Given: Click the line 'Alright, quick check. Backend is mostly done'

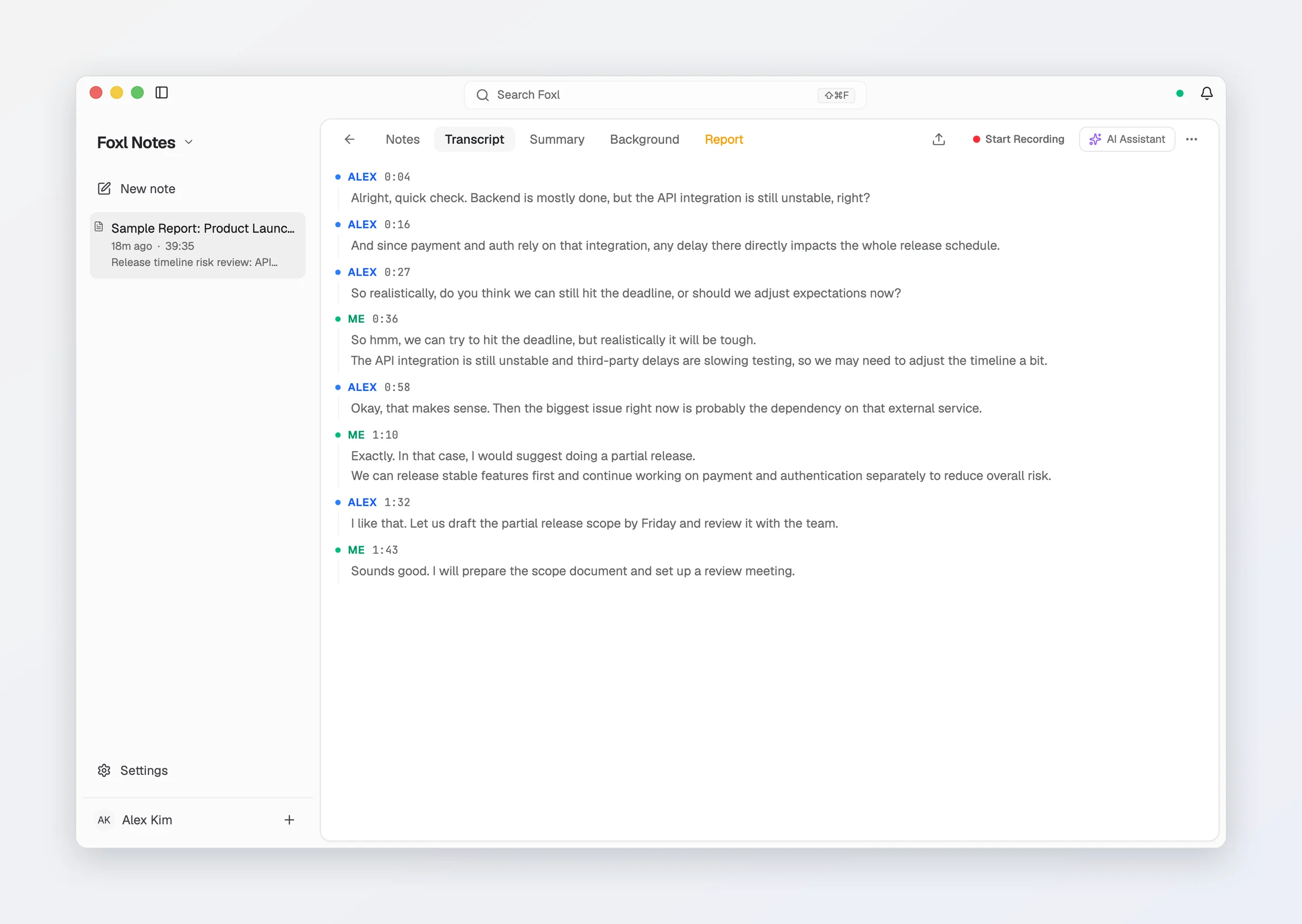Looking at the screenshot, I should click(x=610, y=198).
